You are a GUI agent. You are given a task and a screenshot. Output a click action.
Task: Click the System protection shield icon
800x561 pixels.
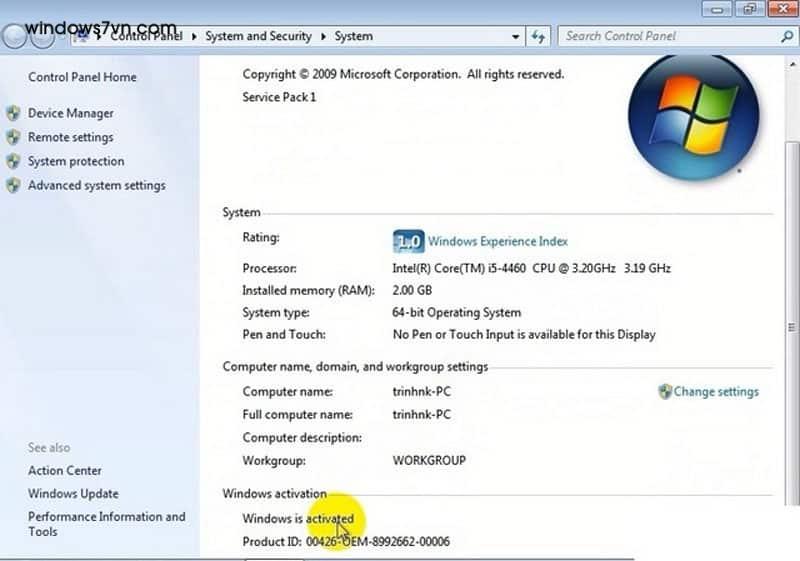pos(13,161)
